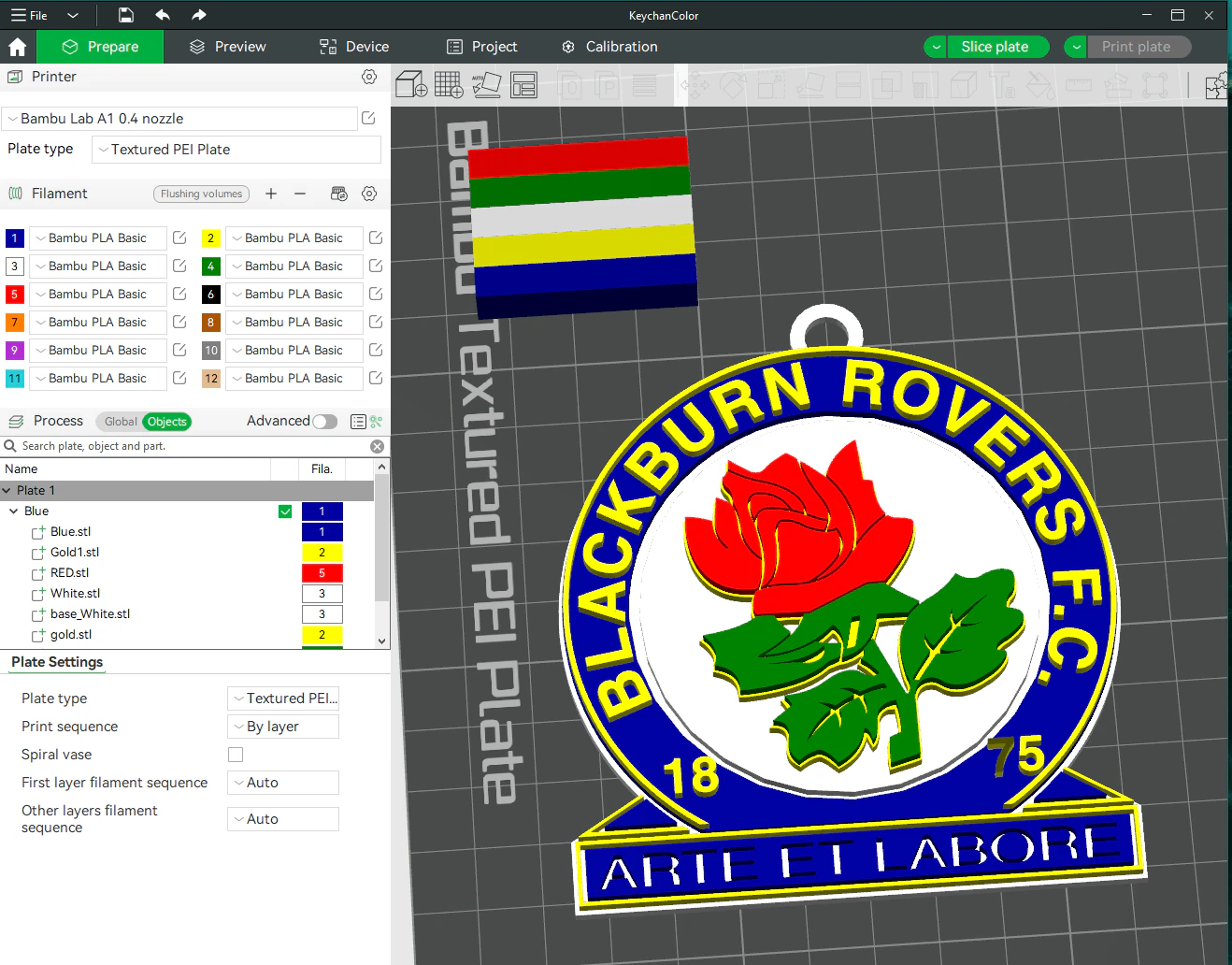Click the Slice plate button
The image size is (1232, 965).
(997, 47)
